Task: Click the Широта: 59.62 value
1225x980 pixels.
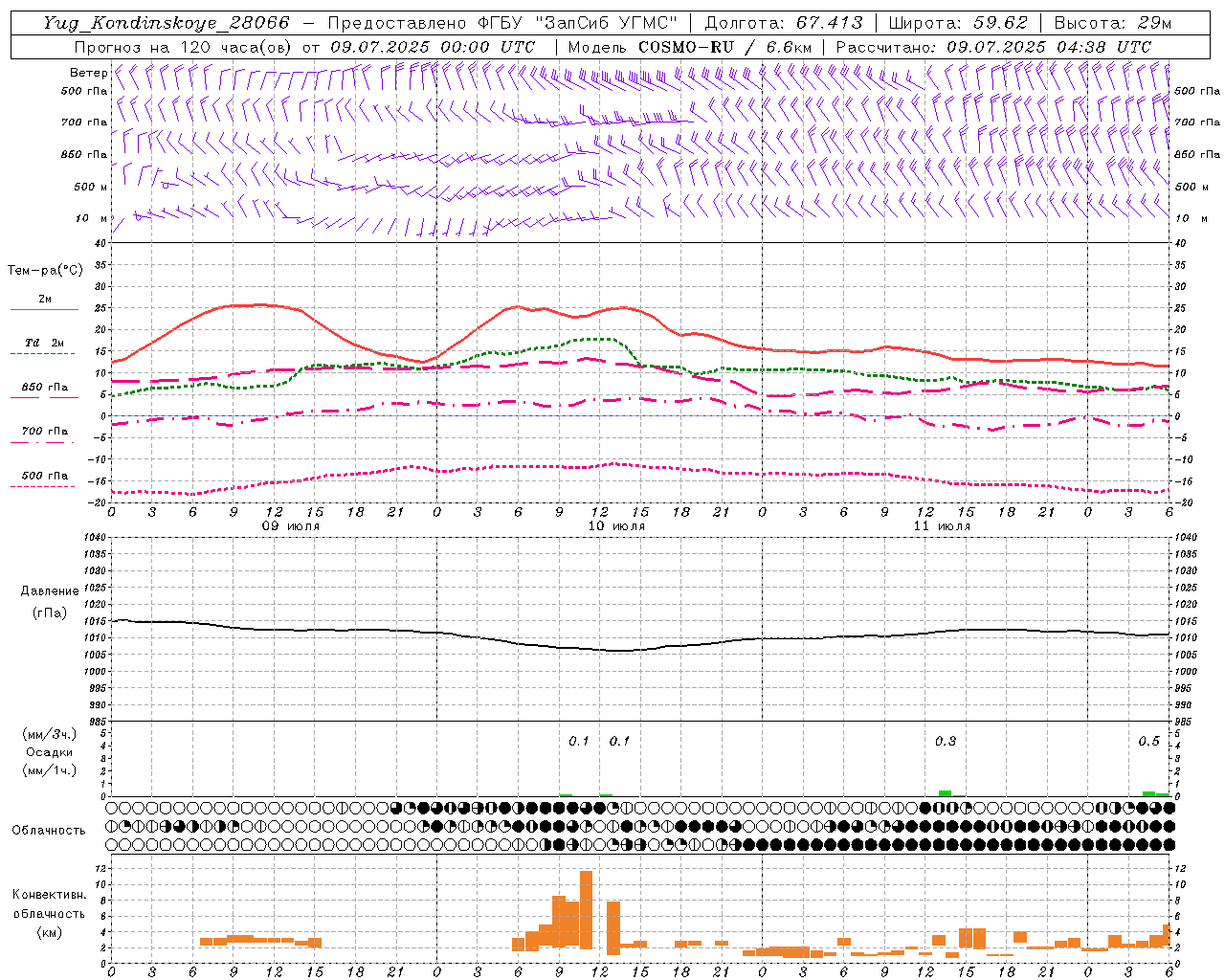Action: pos(958,23)
